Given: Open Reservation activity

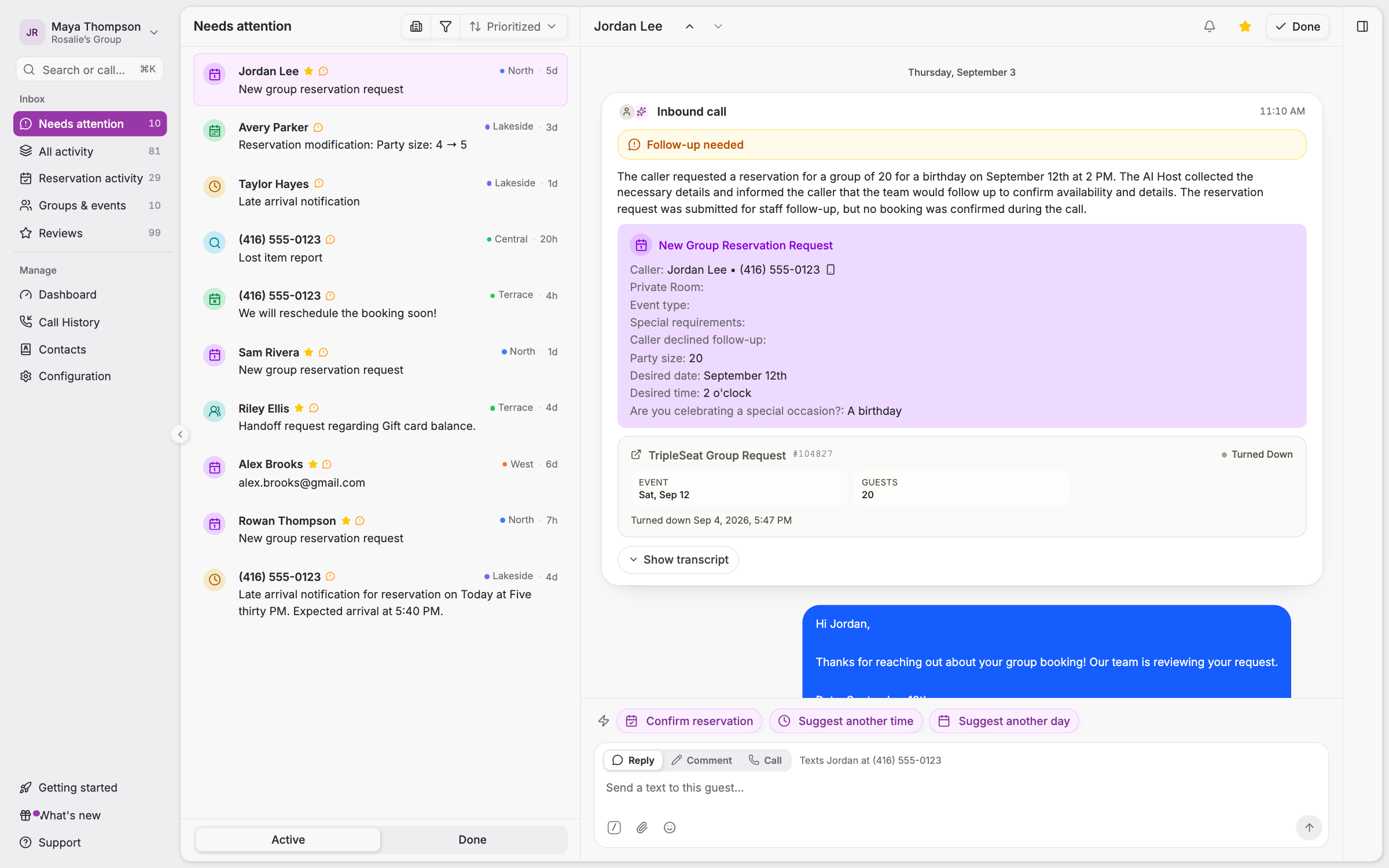Looking at the screenshot, I should [90, 178].
